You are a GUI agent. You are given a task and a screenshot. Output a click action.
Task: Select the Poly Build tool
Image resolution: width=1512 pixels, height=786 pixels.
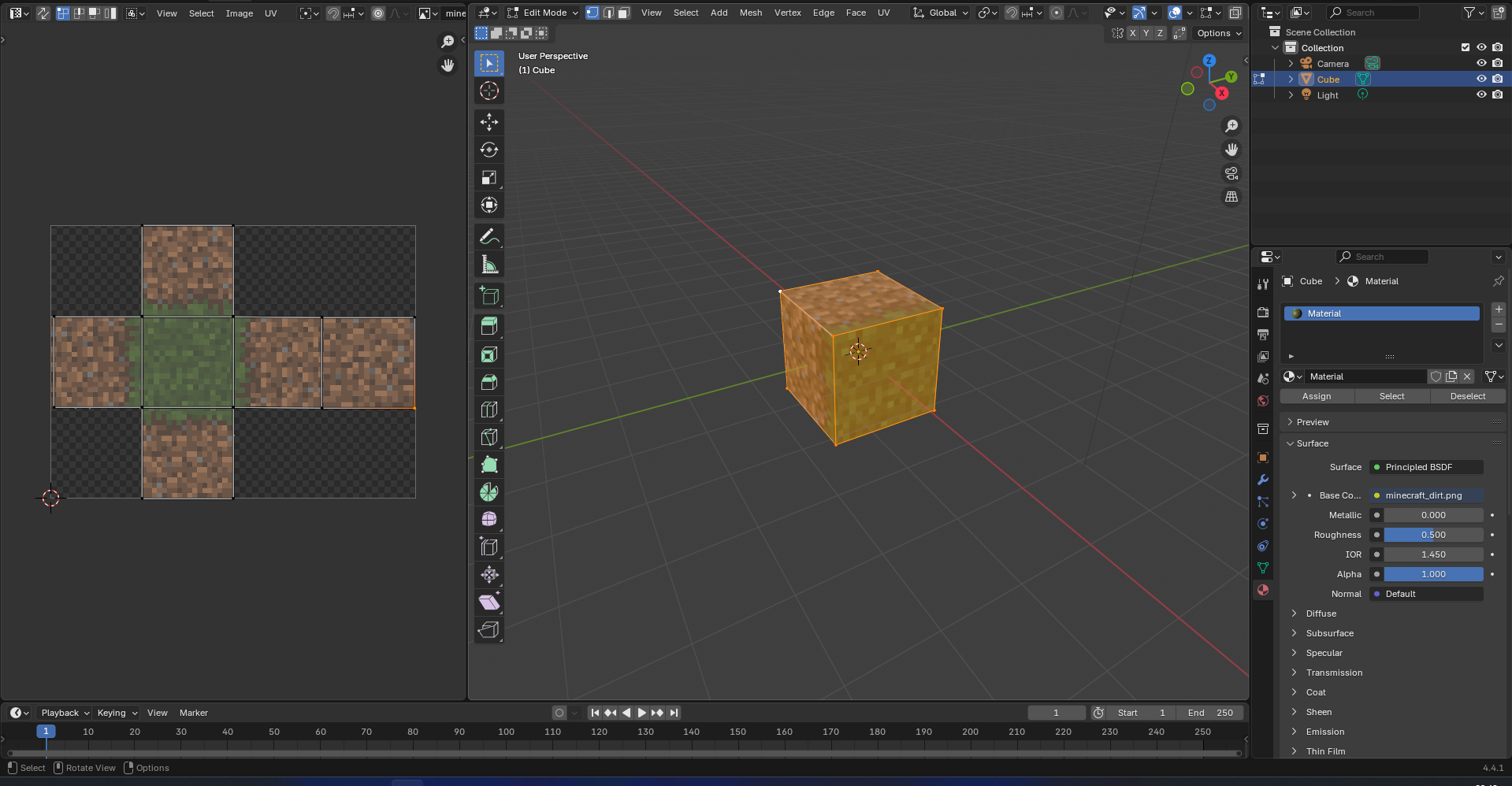tap(489, 465)
